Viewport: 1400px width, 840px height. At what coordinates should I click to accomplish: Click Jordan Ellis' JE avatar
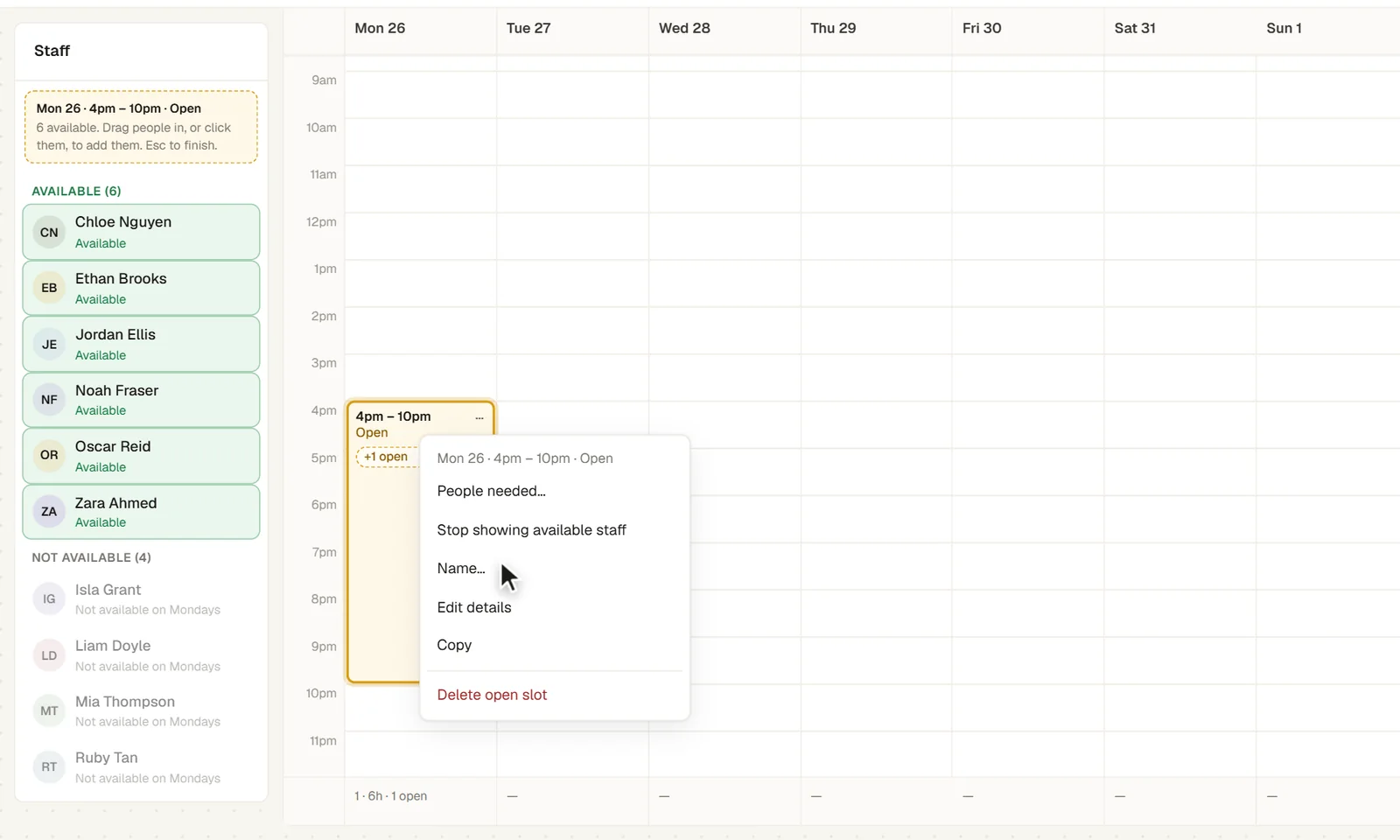[49, 344]
